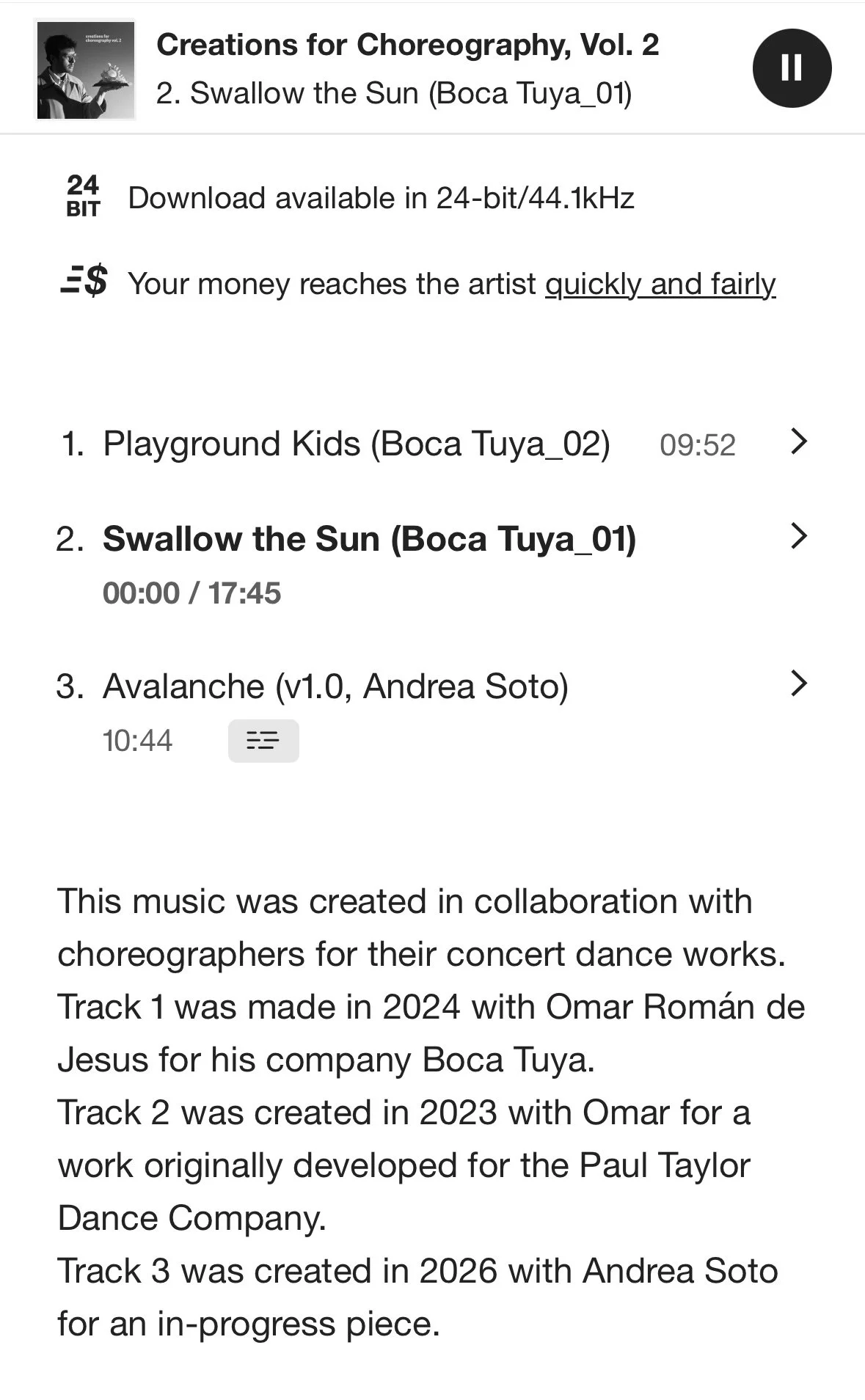Open Swallow the Sun track page chevron
Viewport: 865px width, 1400px height.
pos(799,536)
